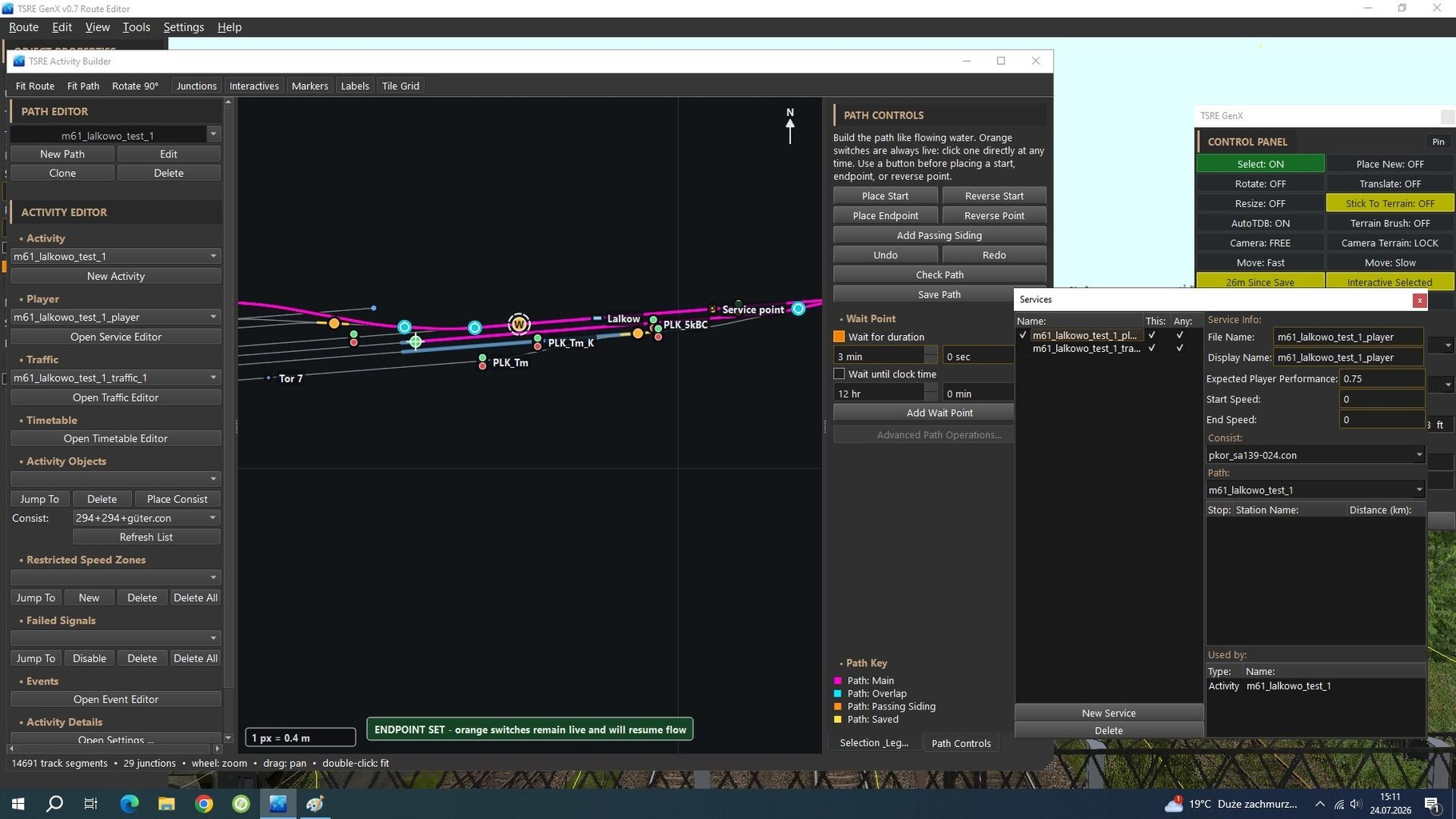Toggle Resize: OFF
Viewport: 1456px width, 819px height.
click(1260, 203)
